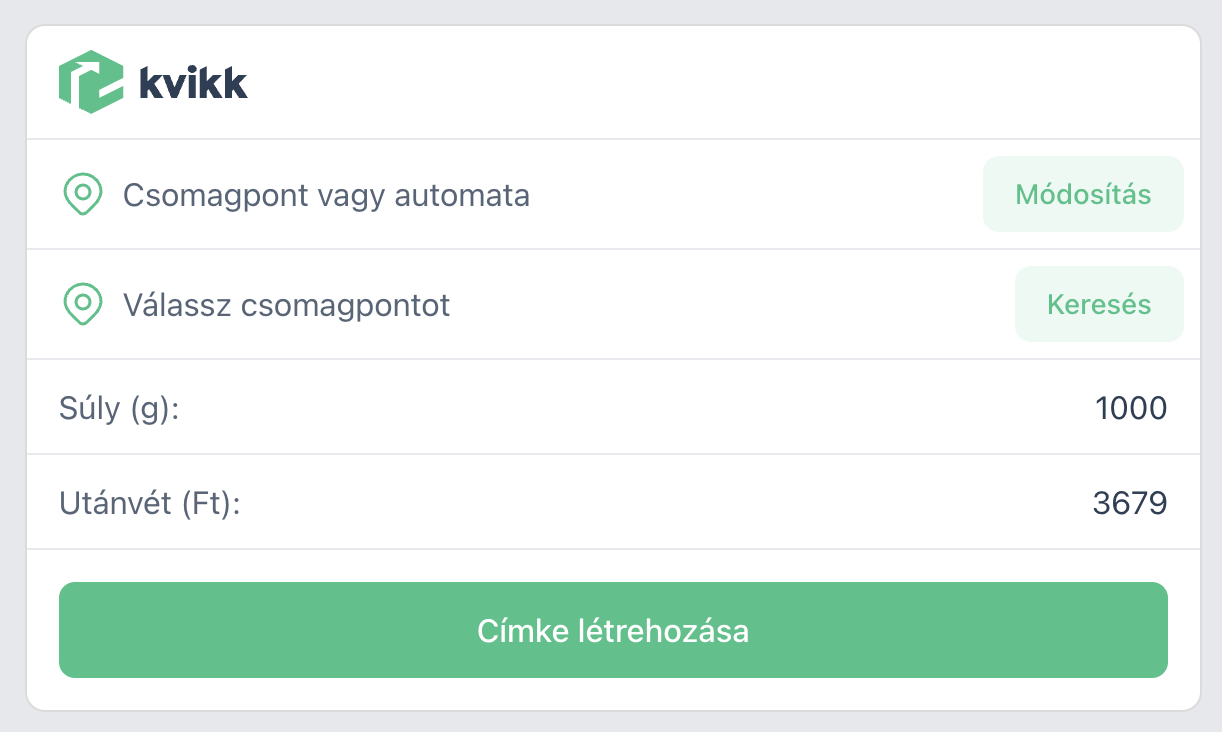The height and width of the screenshot is (732, 1222).
Task: Click the Utánvét (Ft) label
Action: tap(150, 503)
